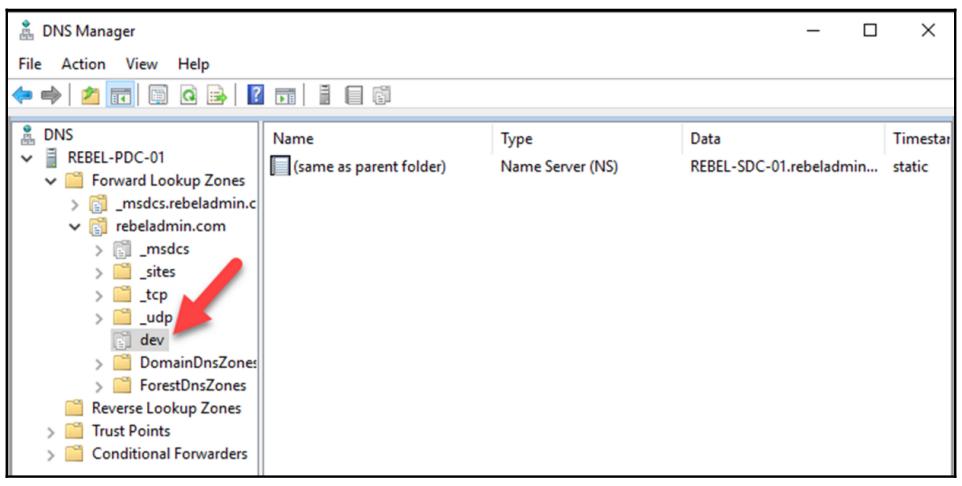Toggle the Show/Hide Console Tree button
This screenshot has height=486, width=962.
118,95
